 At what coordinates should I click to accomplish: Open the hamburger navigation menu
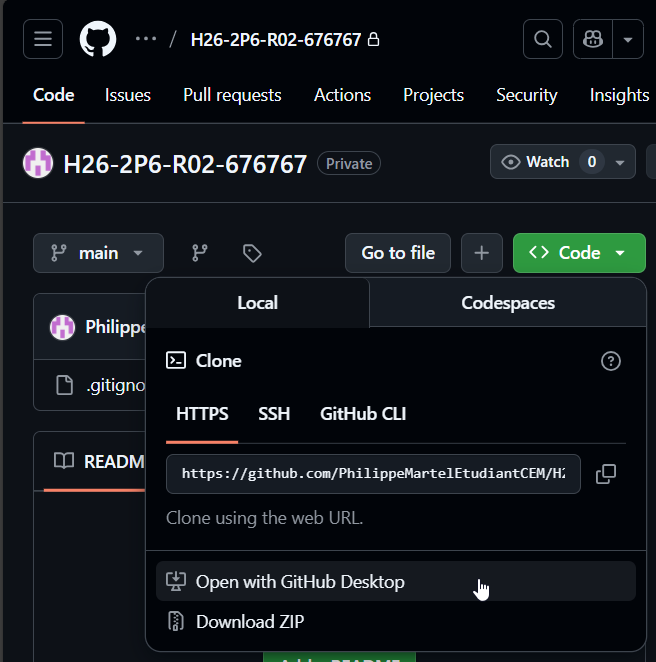tap(42, 39)
